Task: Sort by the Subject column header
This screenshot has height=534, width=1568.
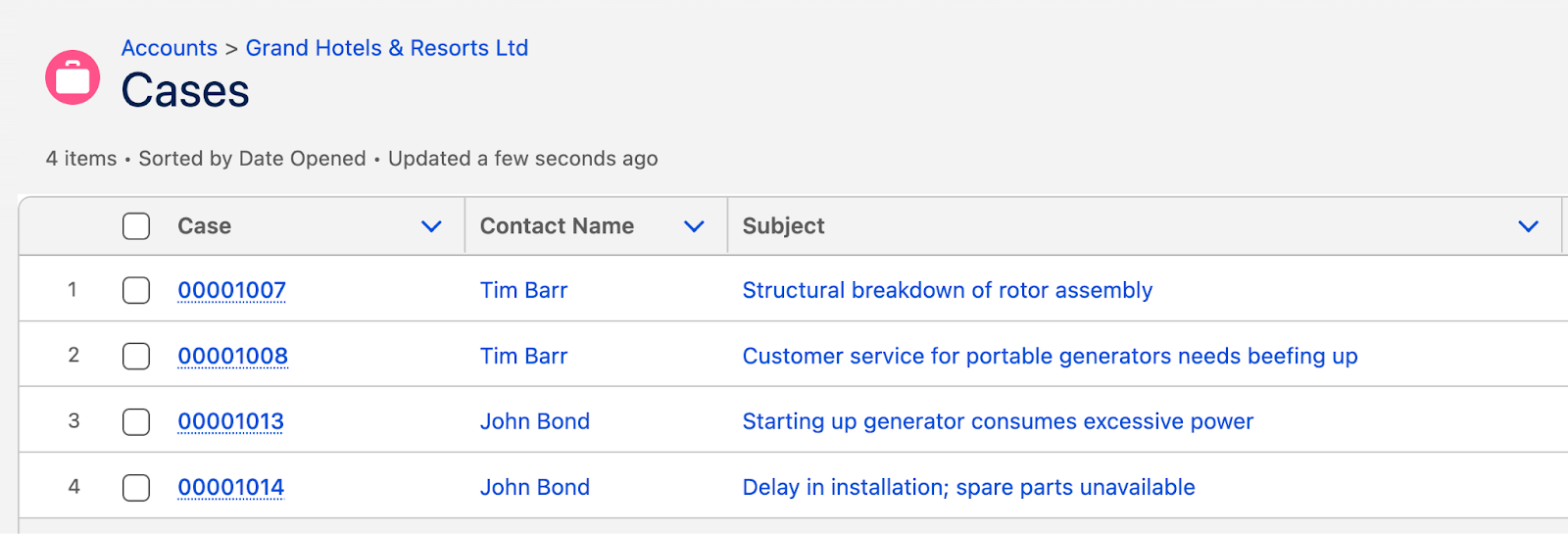Action: (x=783, y=226)
